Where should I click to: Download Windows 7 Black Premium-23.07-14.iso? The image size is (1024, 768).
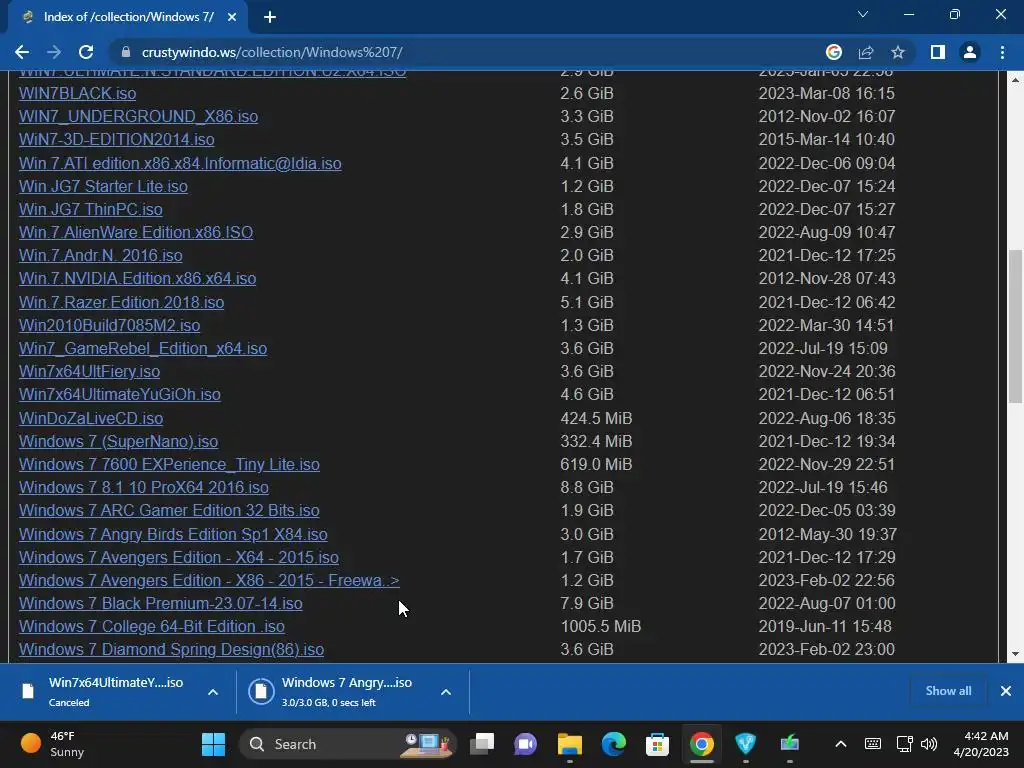pyautogui.click(x=161, y=603)
